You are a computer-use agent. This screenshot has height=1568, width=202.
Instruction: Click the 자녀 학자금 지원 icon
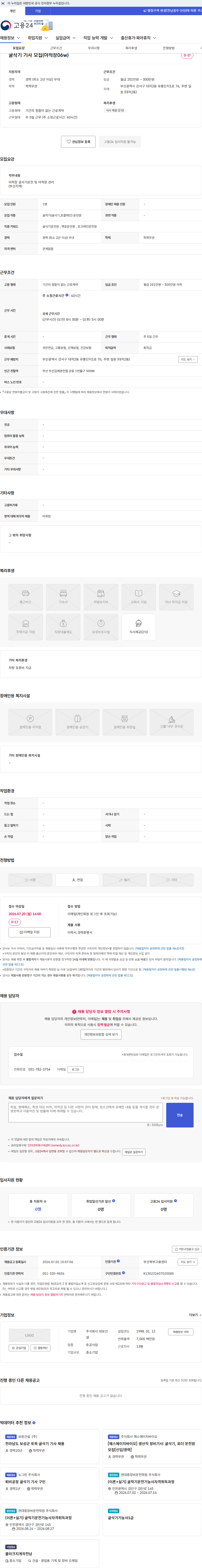[177, 597]
